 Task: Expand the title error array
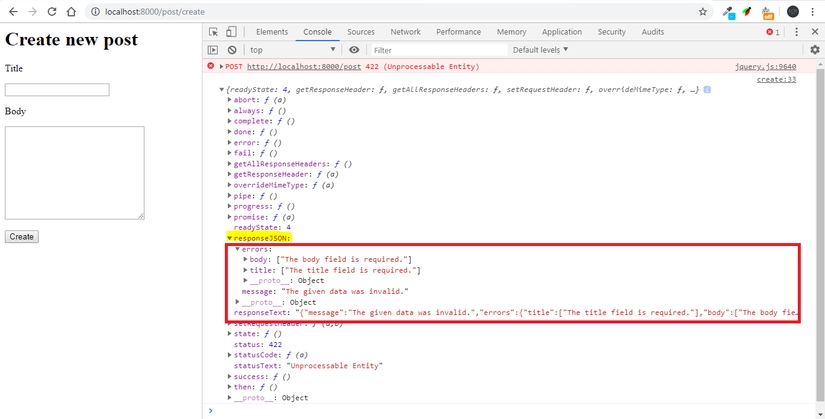(x=245, y=270)
